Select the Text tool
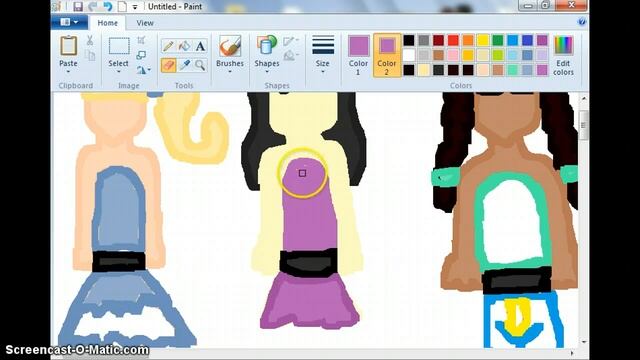 [x=200, y=46]
